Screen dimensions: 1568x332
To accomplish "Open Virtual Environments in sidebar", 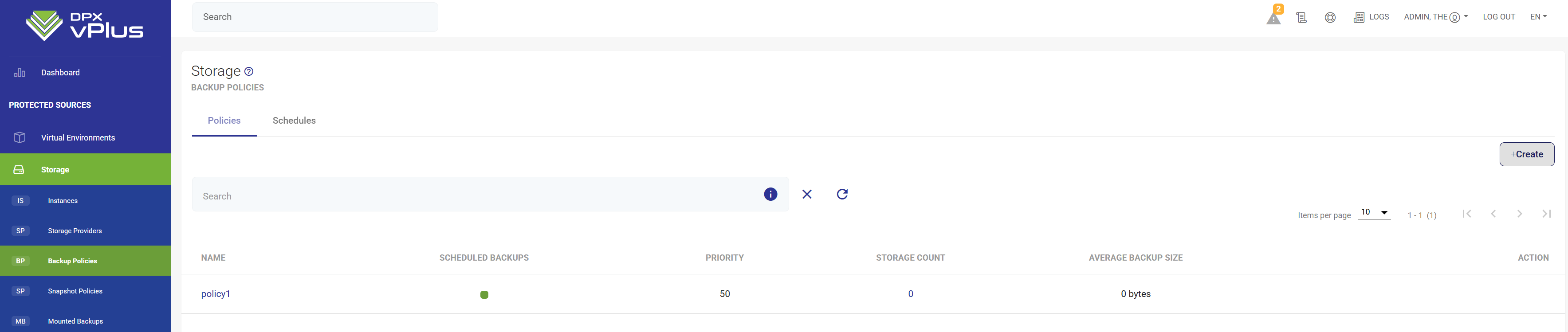I will click(77, 137).
